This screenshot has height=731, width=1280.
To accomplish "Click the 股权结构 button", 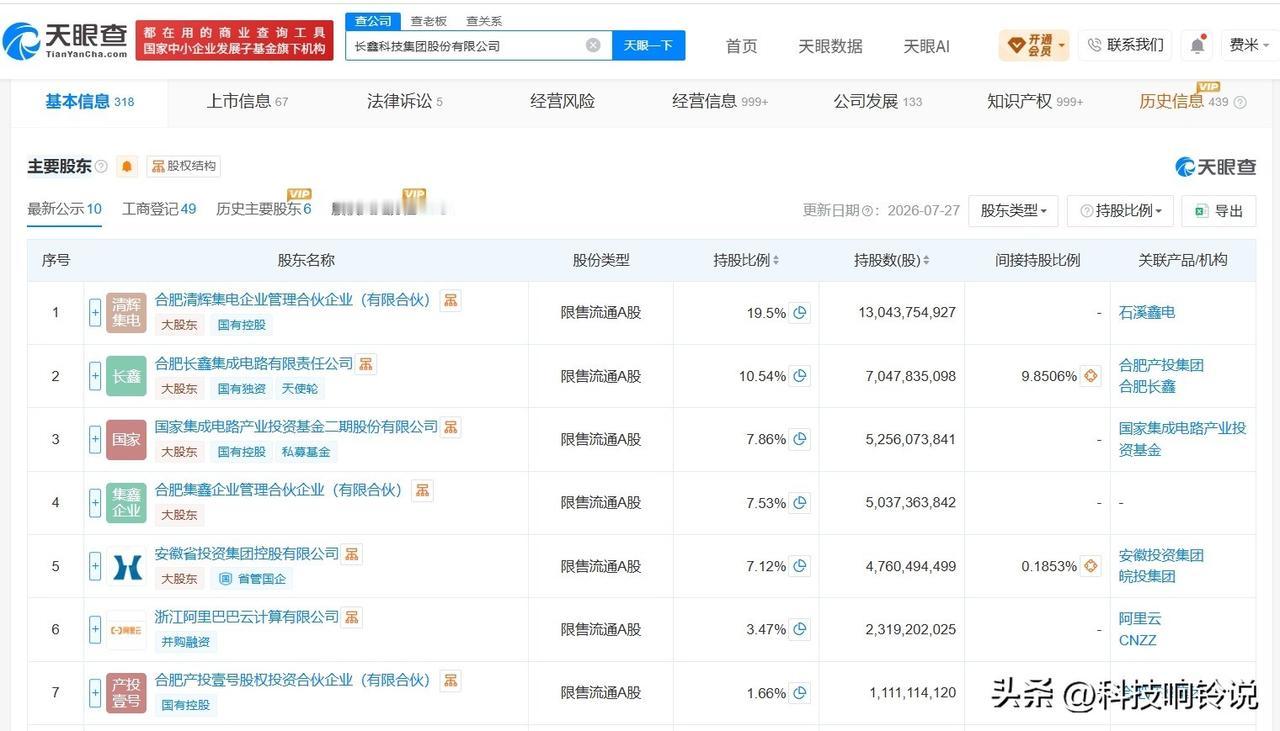I will pos(183,166).
